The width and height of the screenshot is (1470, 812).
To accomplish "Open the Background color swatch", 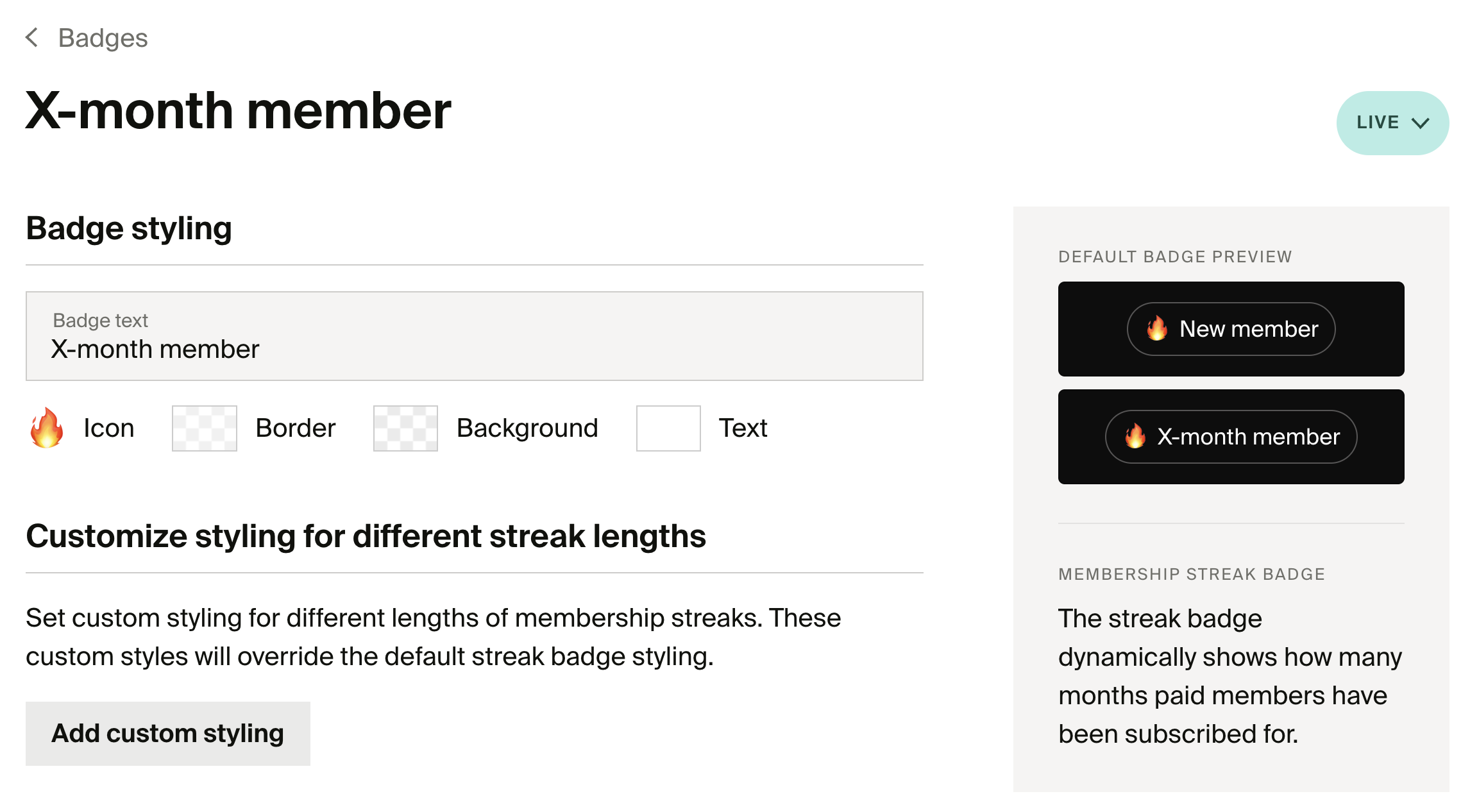I will coord(405,428).
